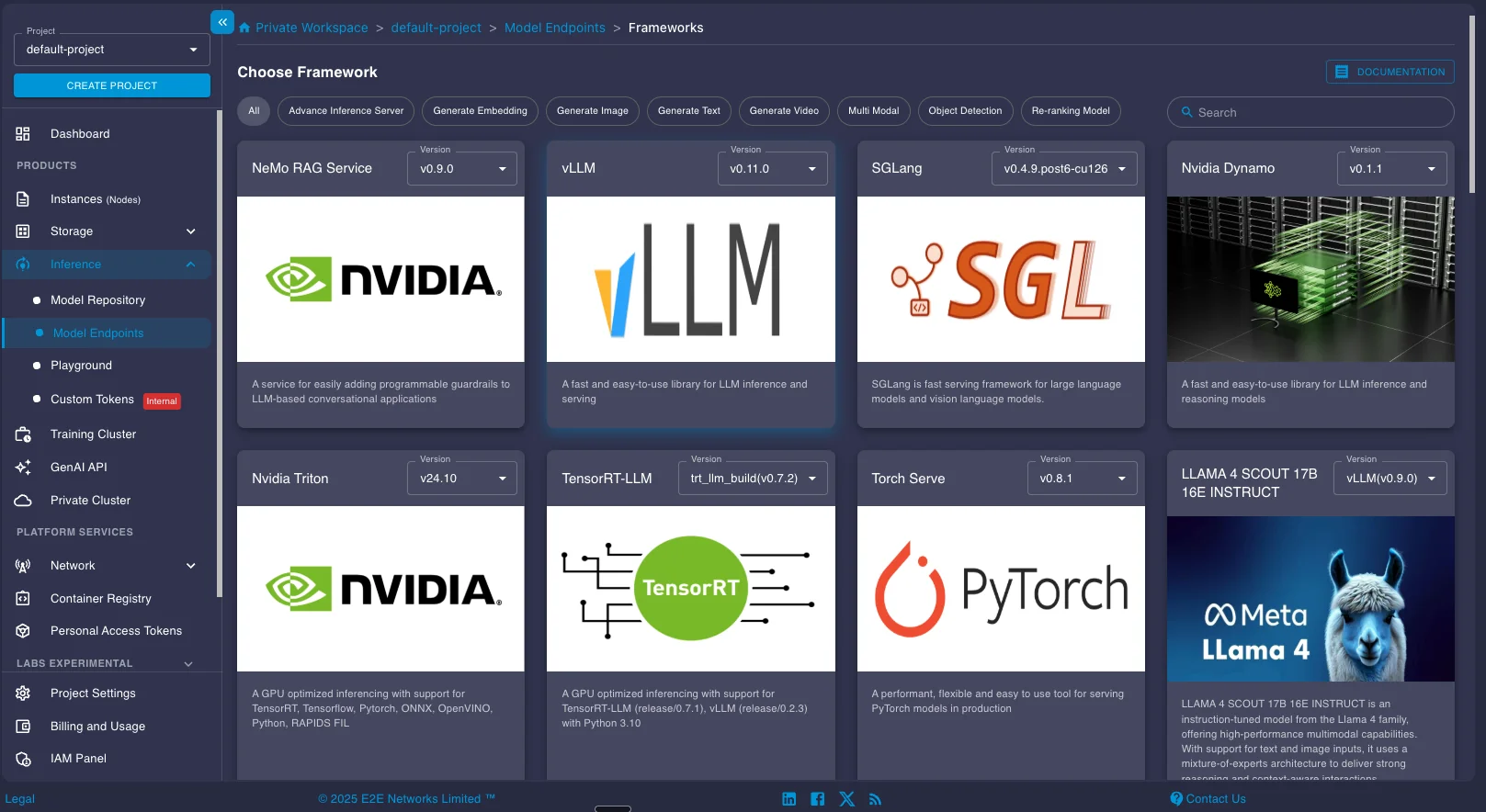Screen dimensions: 1486x812
Task: Click the home icon in breadcrumb
Action: pyautogui.click(x=244, y=28)
